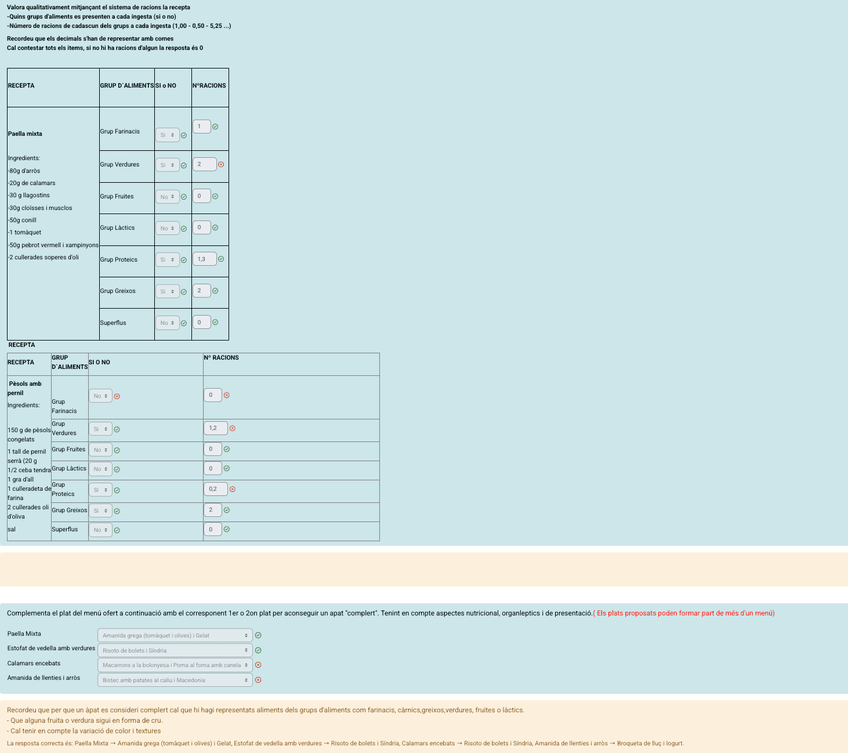Open the Amanida de llenties complement dropdown
848x753 pixels.
click(175, 680)
